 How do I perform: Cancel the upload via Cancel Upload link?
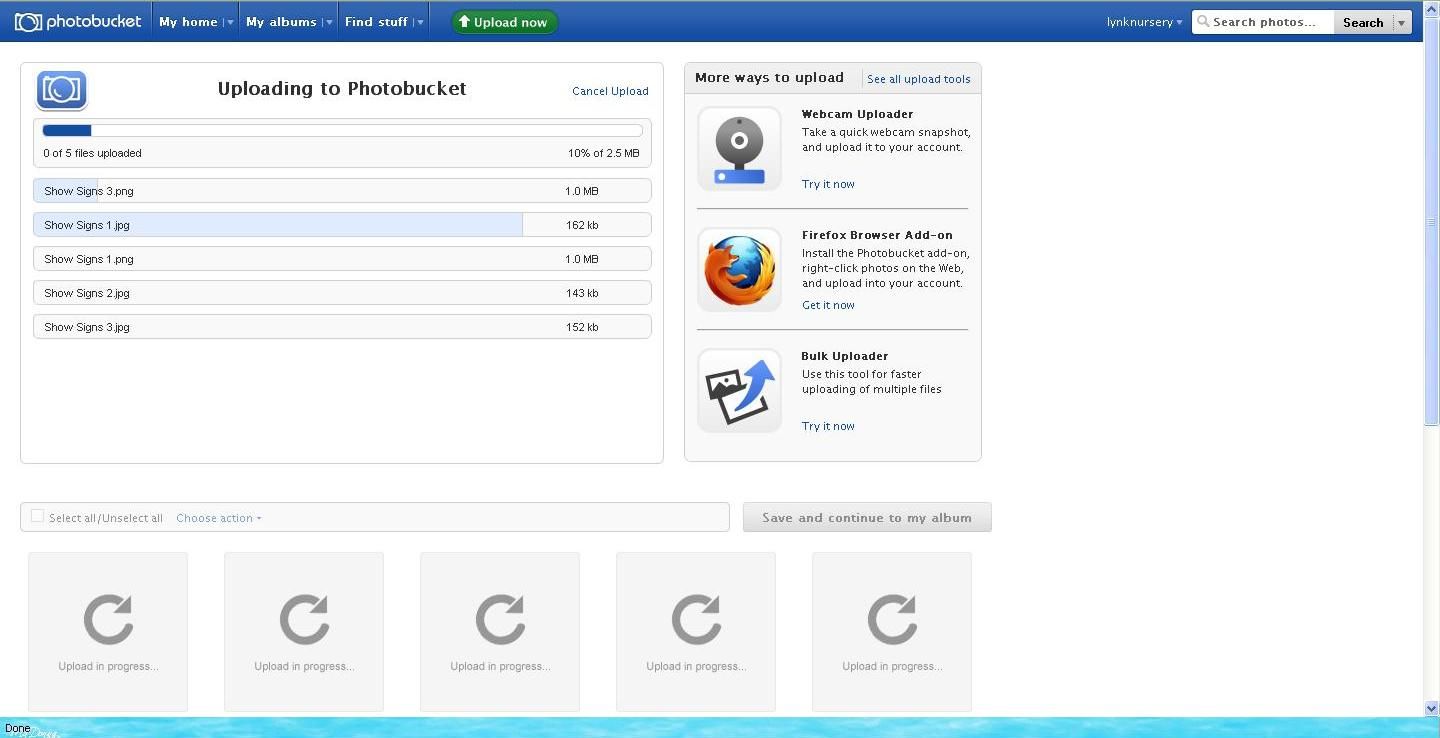click(x=610, y=91)
